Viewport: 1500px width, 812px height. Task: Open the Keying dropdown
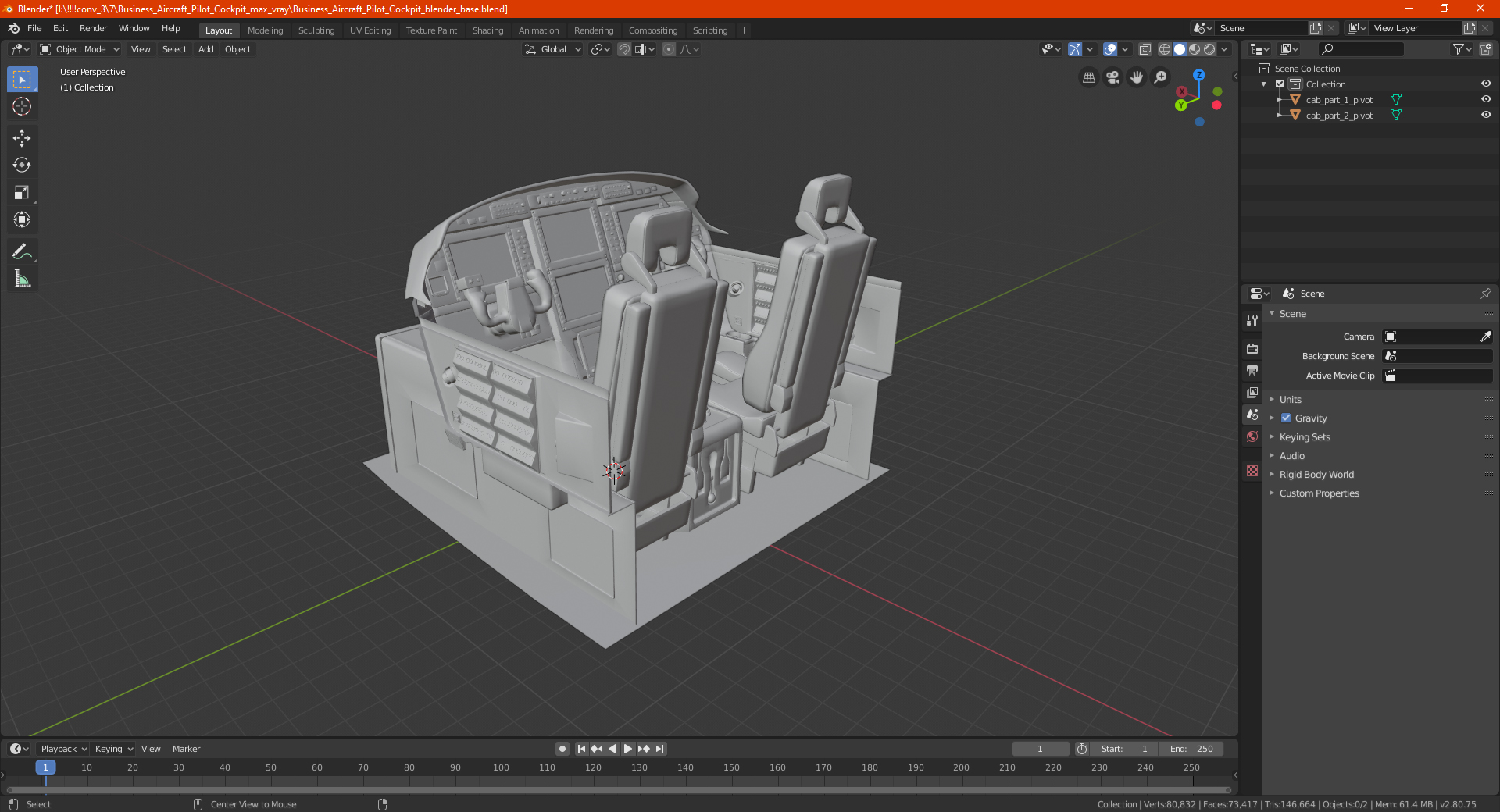[x=113, y=749]
